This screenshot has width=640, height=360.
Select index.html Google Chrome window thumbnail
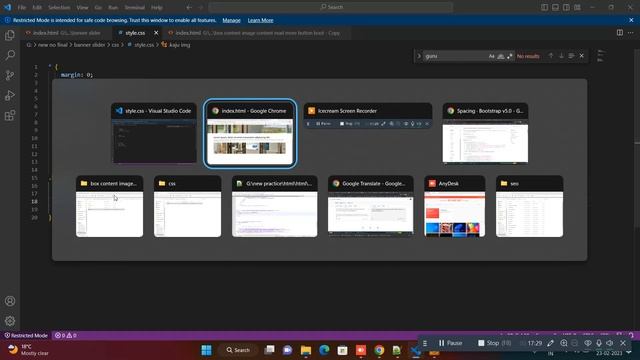tap(250, 133)
